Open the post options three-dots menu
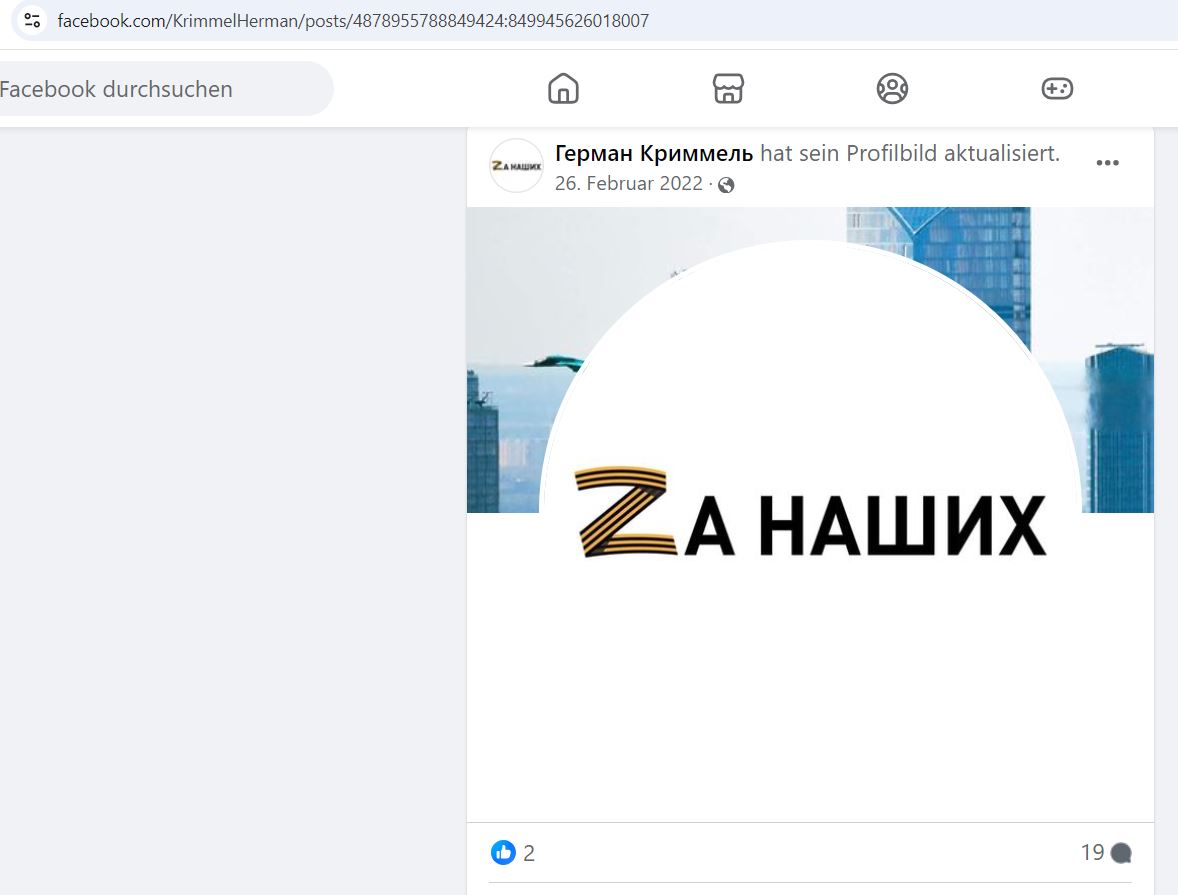This screenshot has width=1178, height=895. (x=1107, y=163)
